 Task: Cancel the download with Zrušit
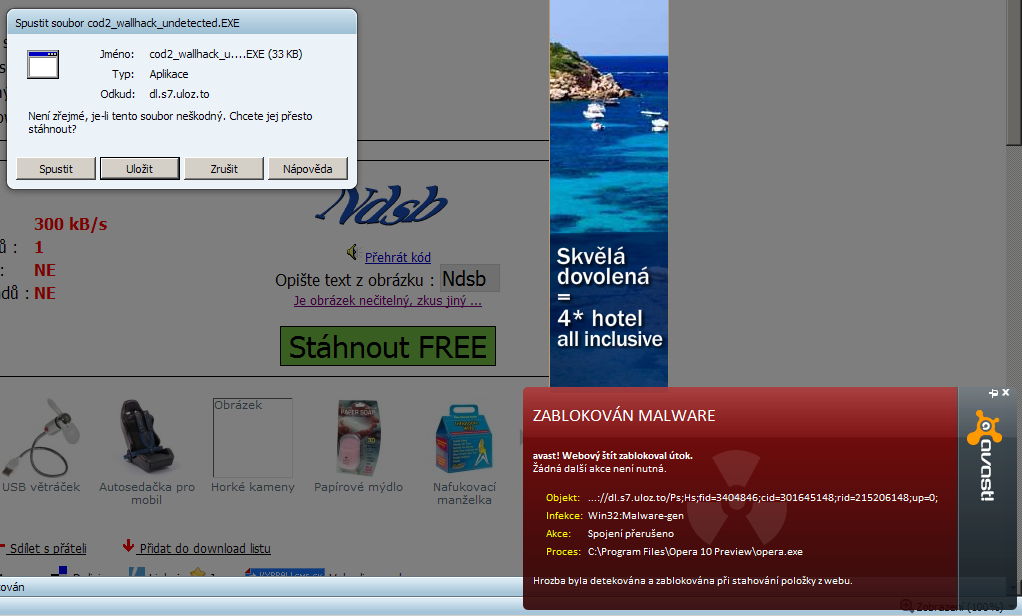pos(224,168)
